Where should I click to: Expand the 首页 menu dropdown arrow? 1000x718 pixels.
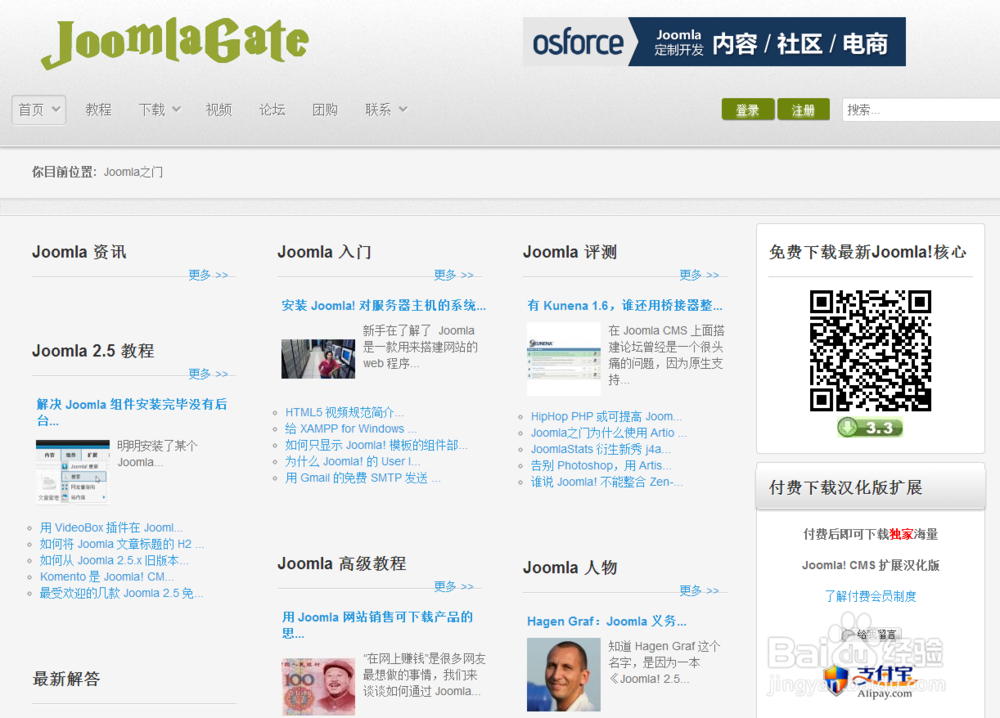[56, 108]
